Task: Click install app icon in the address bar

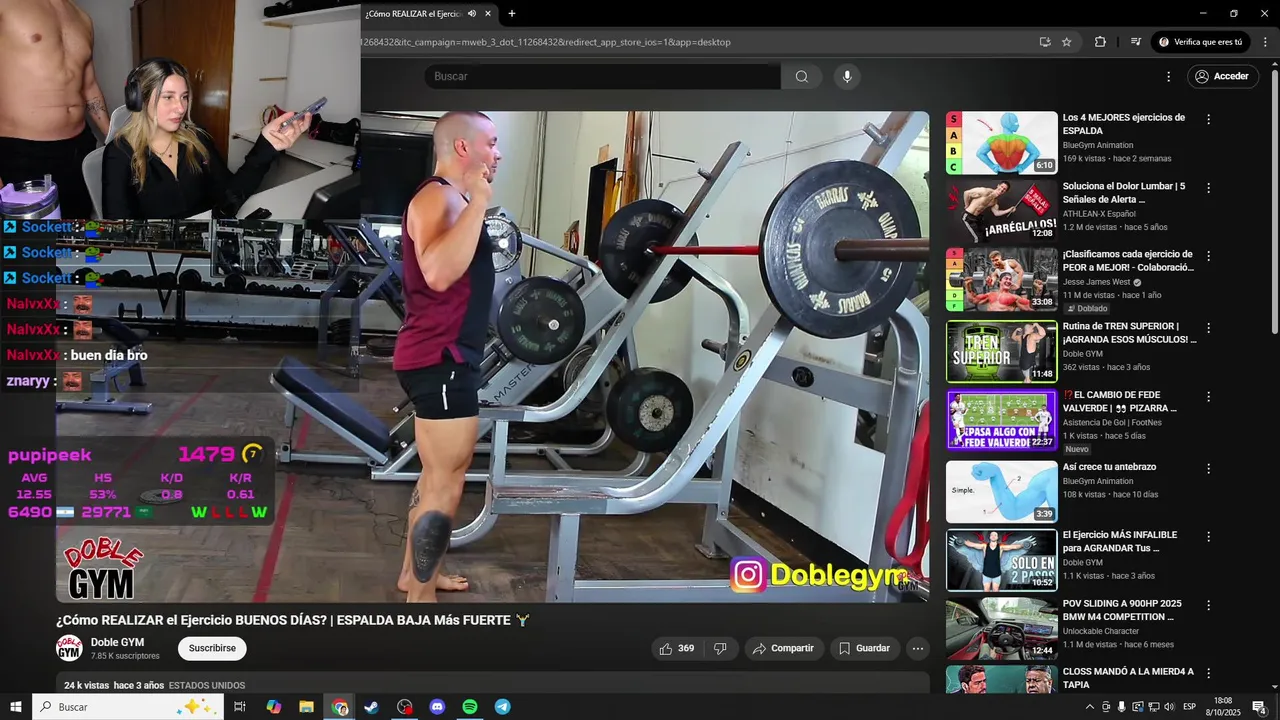Action: pos(1044,42)
